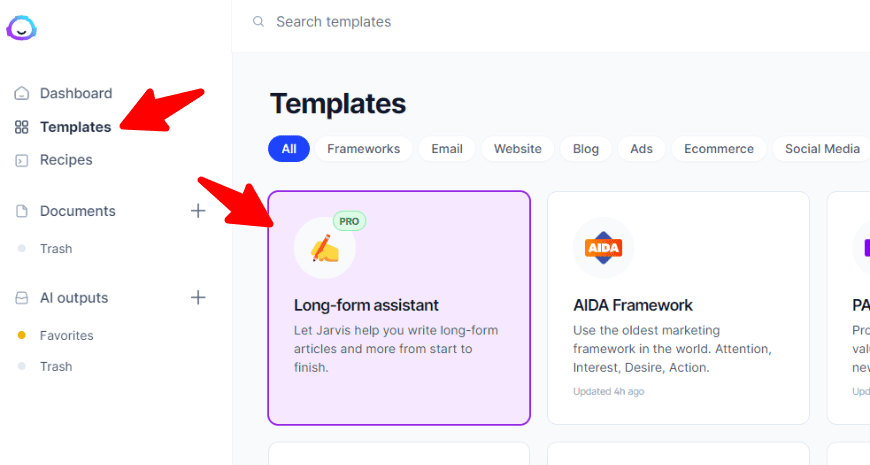The image size is (870, 465).
Task: Click the Documents file icon
Action: (22, 211)
